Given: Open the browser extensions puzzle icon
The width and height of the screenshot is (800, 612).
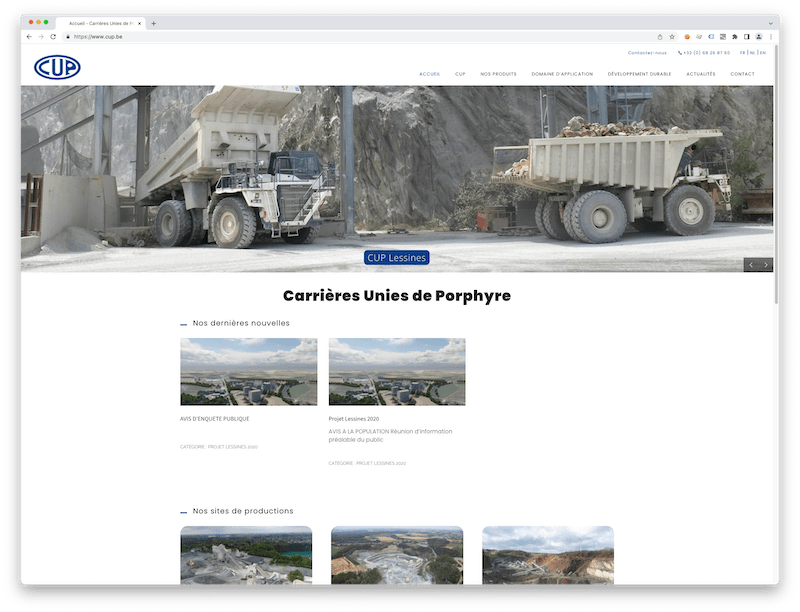Looking at the screenshot, I should [734, 37].
